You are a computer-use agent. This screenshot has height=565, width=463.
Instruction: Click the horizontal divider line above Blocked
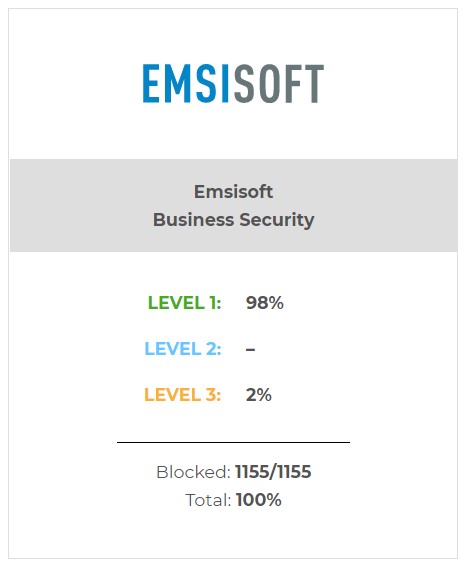(x=233, y=442)
